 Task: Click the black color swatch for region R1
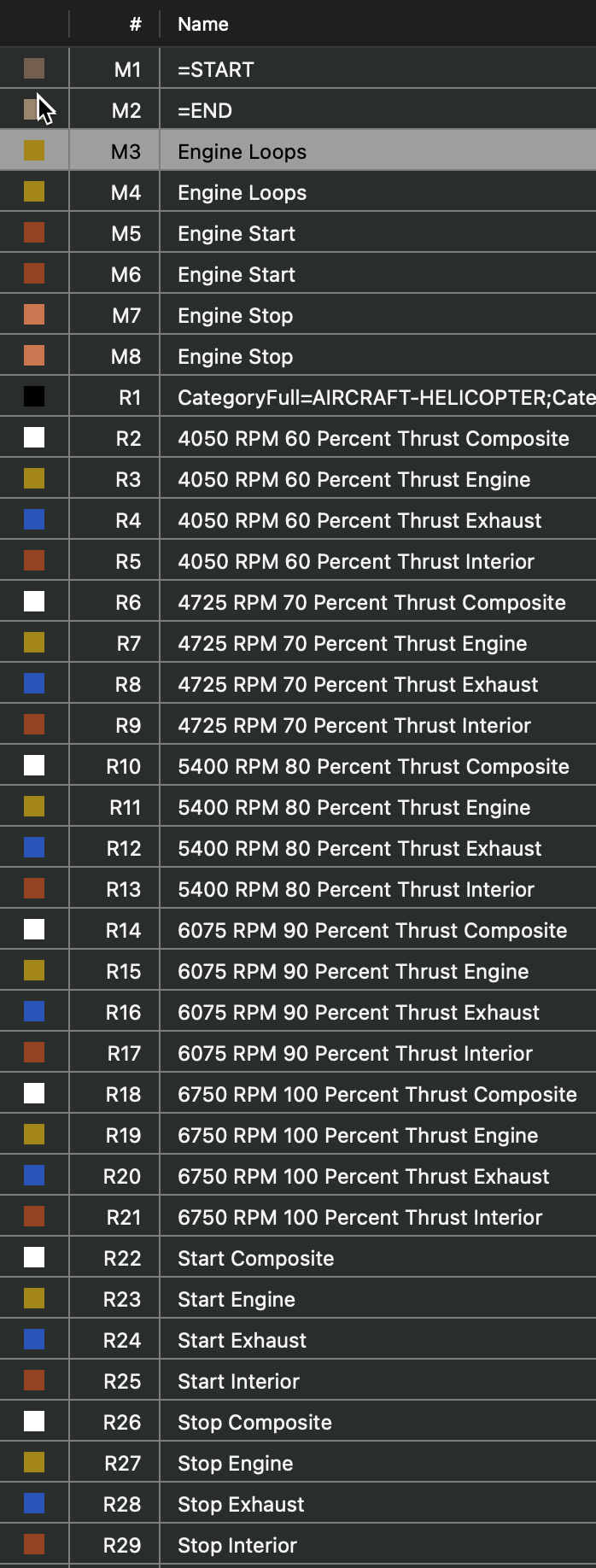click(x=34, y=397)
